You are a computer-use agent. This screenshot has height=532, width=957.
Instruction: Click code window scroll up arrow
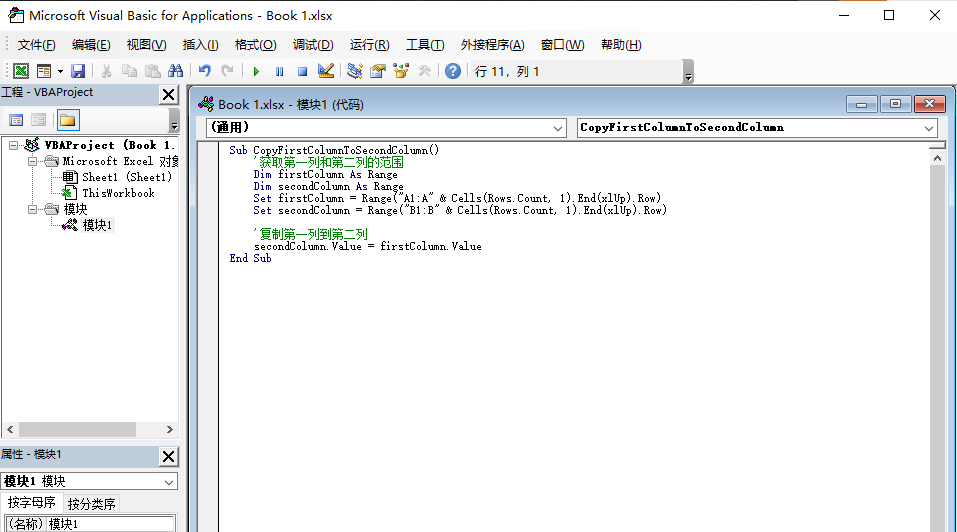(x=937, y=158)
